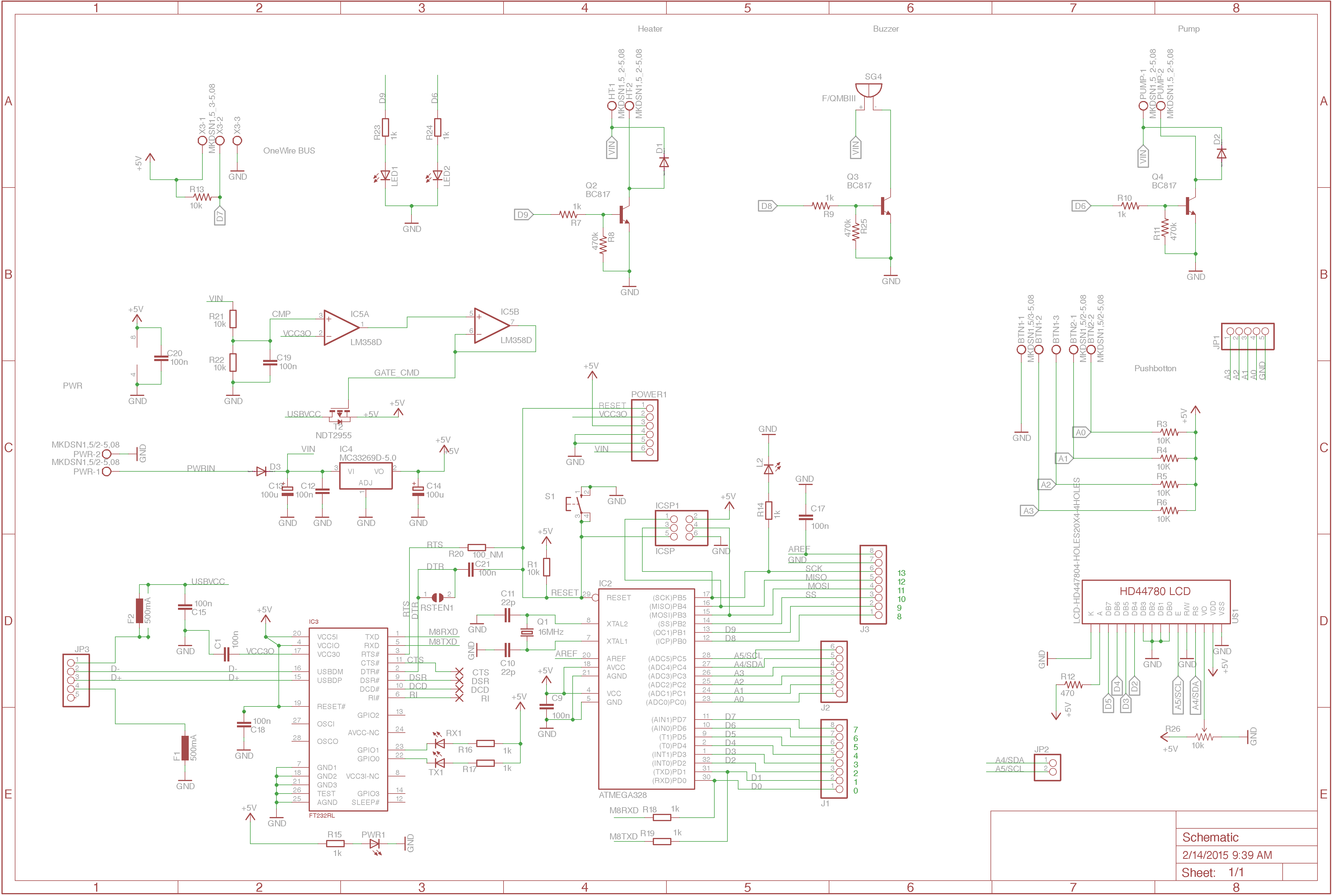Click the POWER1 six-pin connector
Screen dimensions: 1332x896
coord(644,430)
